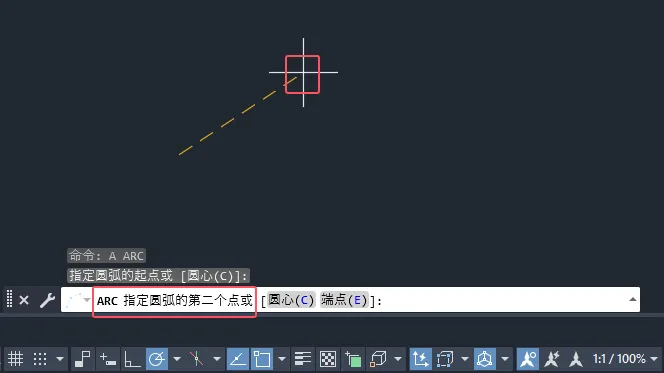Screen dimensions: 664x373
Task: Toggle Dynamic UCS icon
Action: (x=420, y=359)
